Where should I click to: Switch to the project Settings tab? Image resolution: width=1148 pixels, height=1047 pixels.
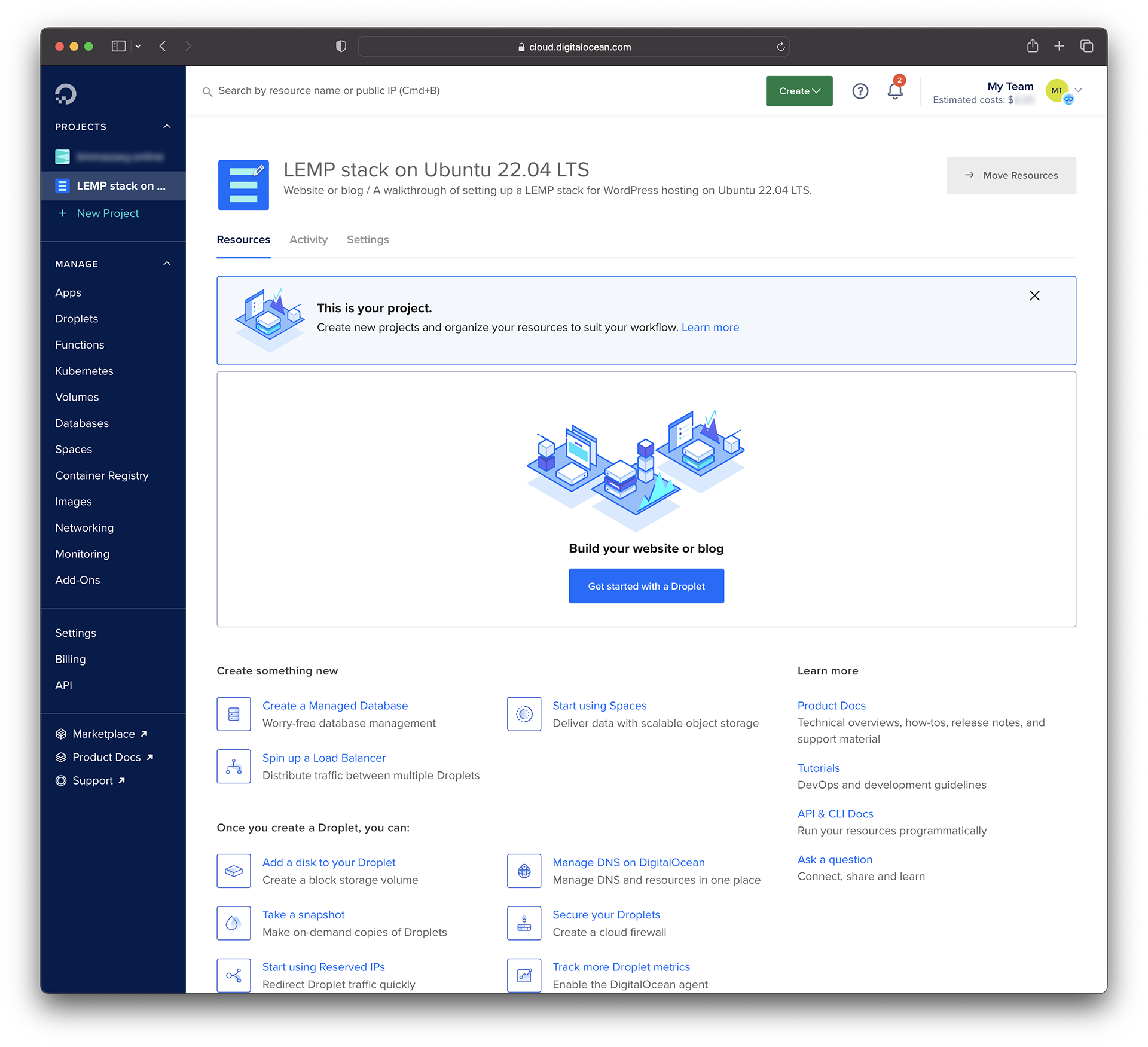[x=368, y=239]
